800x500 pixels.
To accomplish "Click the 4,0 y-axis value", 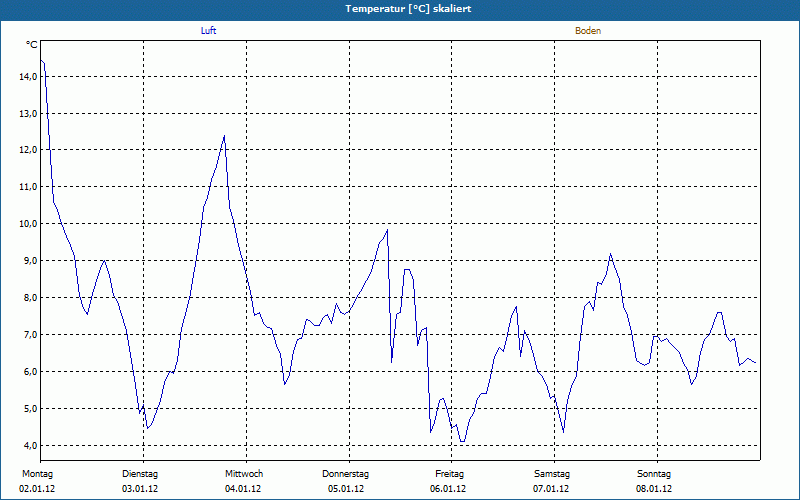I will click(31, 445).
